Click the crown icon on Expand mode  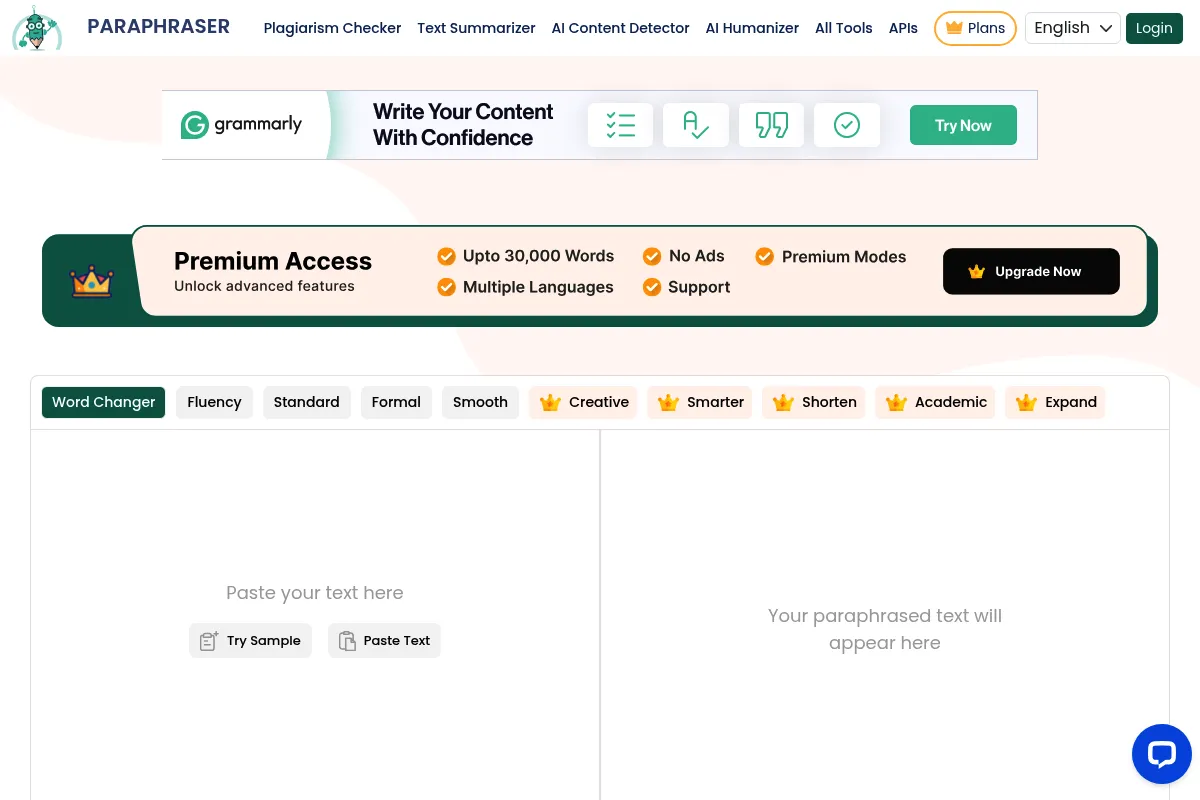tap(1026, 402)
